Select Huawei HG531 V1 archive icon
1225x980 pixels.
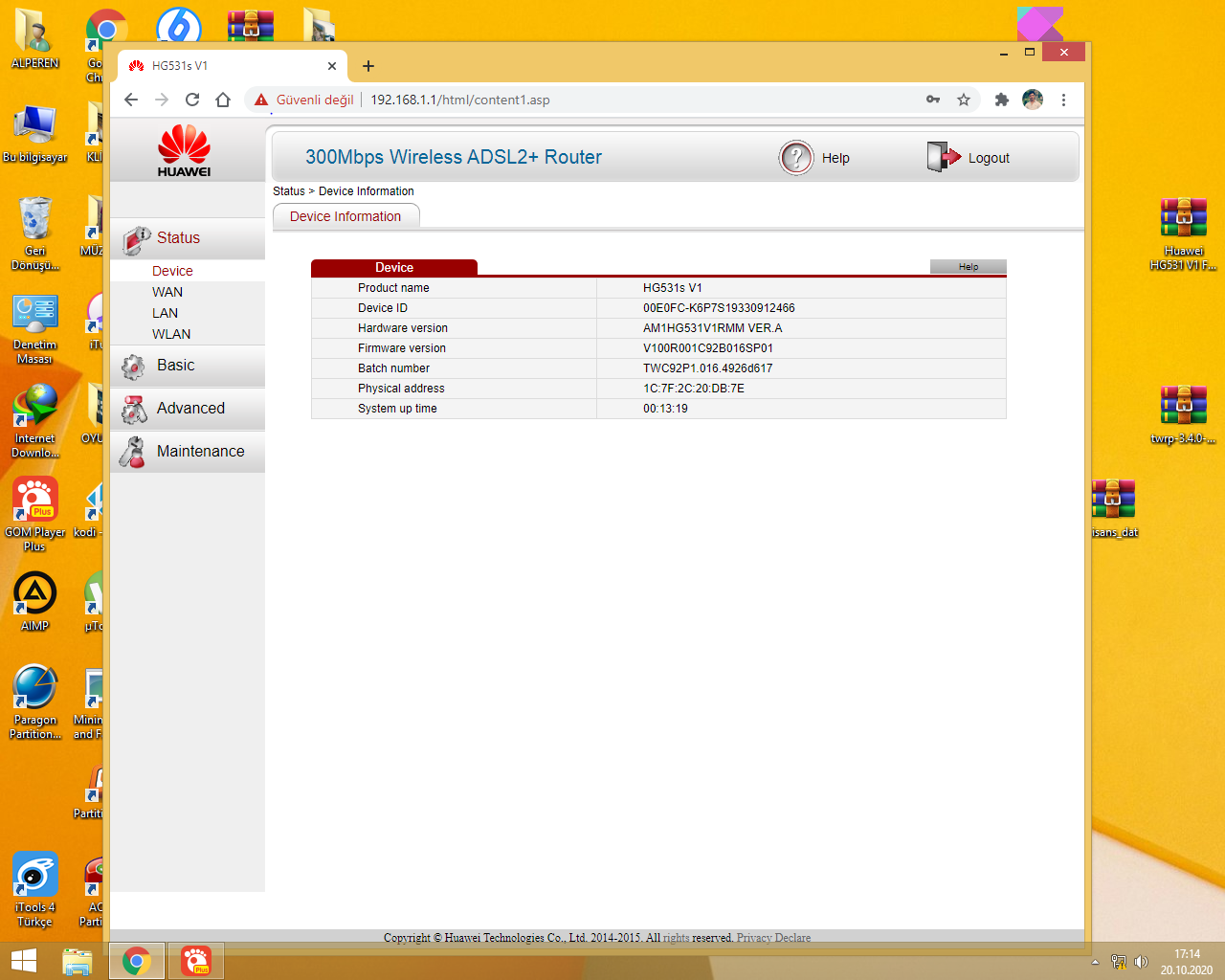tap(1184, 234)
